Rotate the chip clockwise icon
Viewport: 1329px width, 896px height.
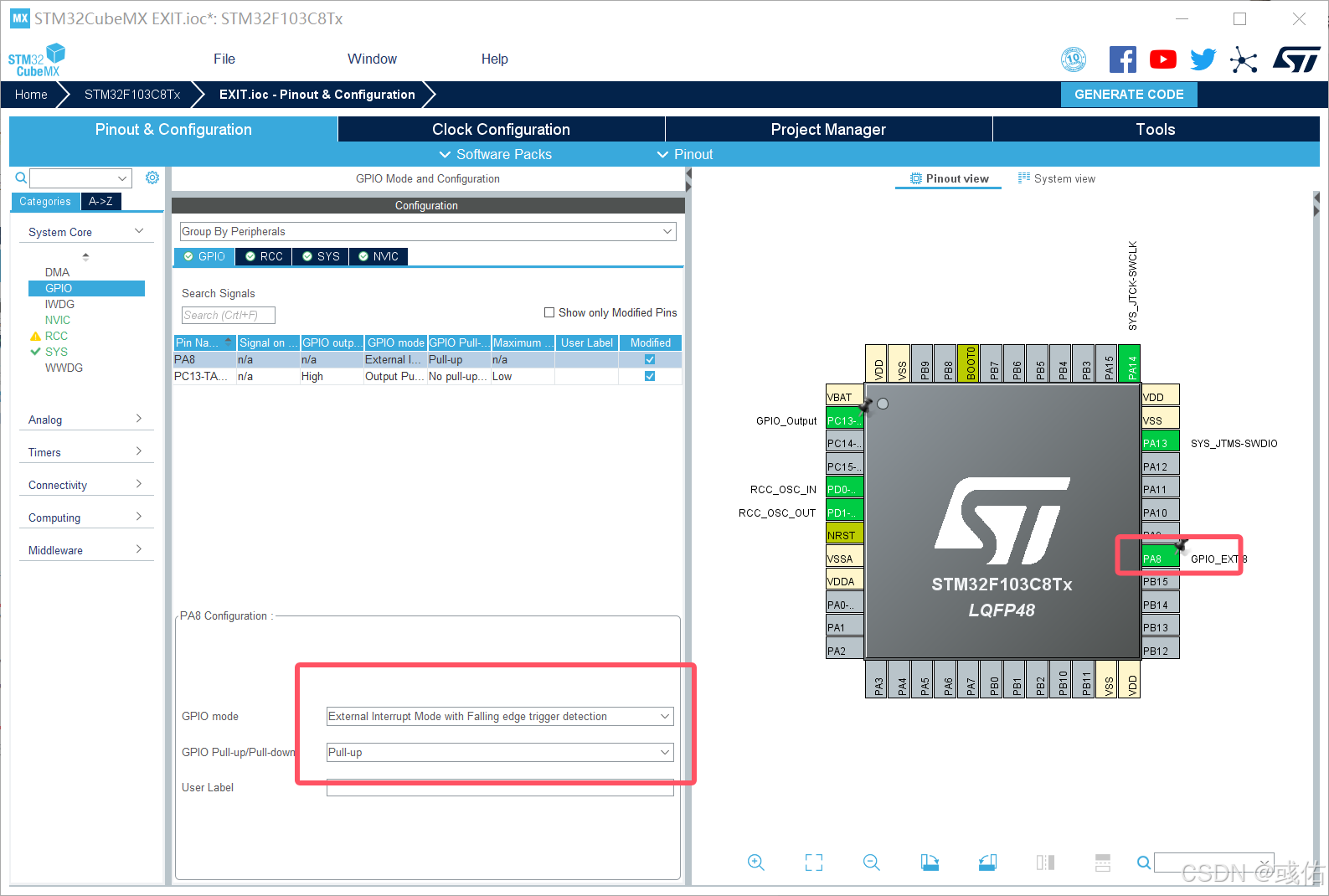tap(930, 863)
